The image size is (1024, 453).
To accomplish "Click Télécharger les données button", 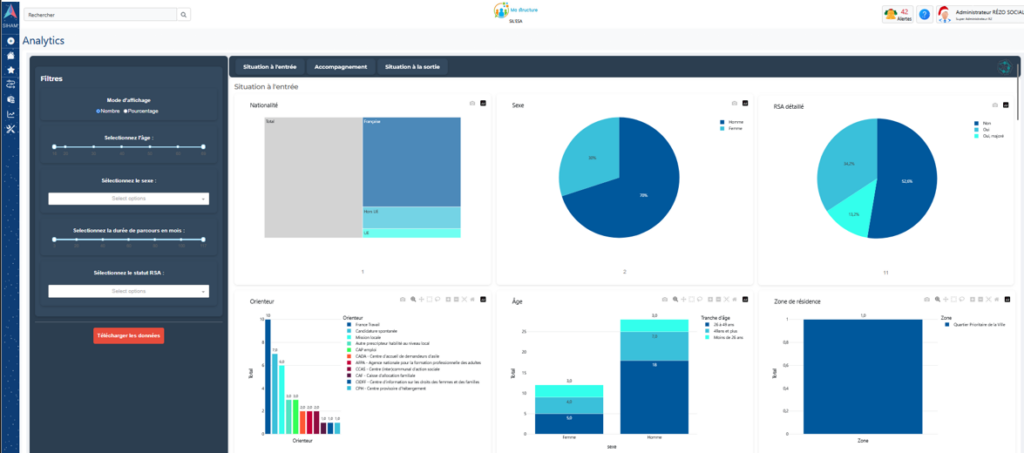I will tap(128, 336).
